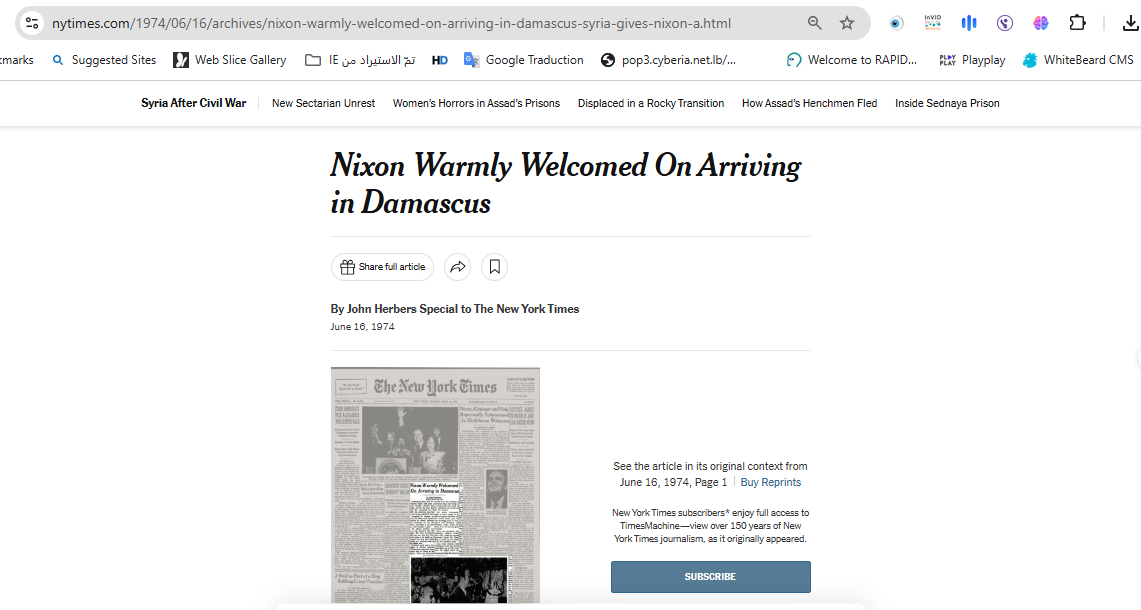Click the share arrow icon on article
1141x610 pixels.
[457, 267]
